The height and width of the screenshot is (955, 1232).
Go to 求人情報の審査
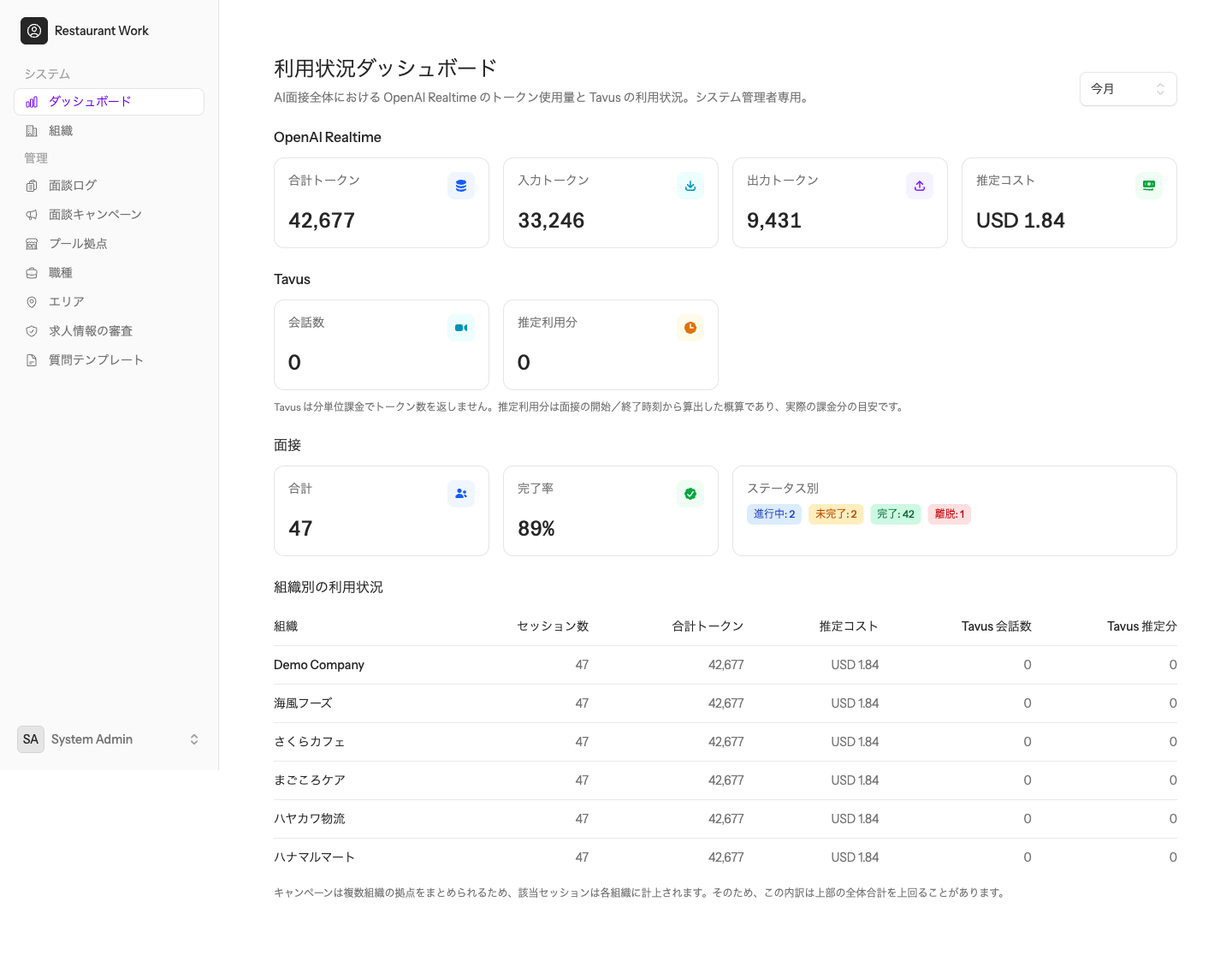109,331
